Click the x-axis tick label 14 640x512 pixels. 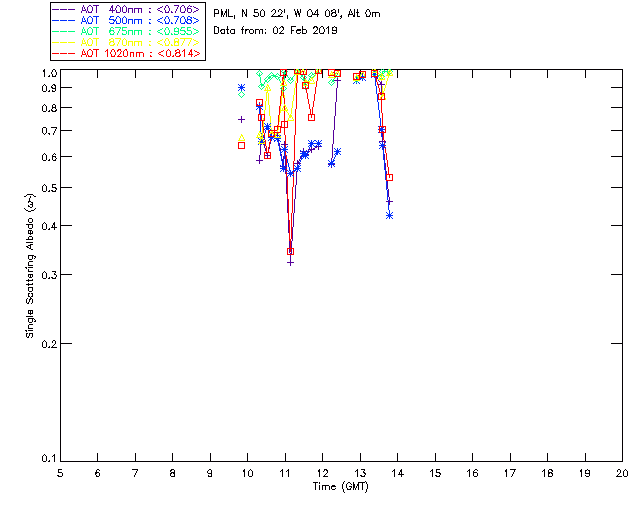pos(398,473)
